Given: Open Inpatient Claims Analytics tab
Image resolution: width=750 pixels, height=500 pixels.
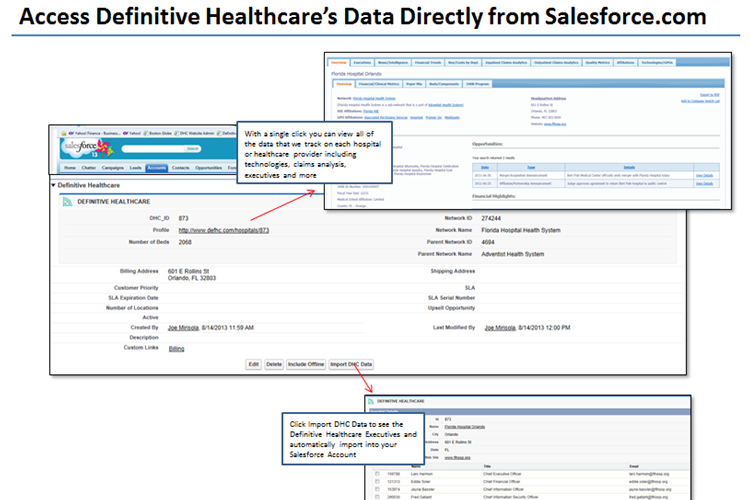Looking at the screenshot, I should coord(506,63).
